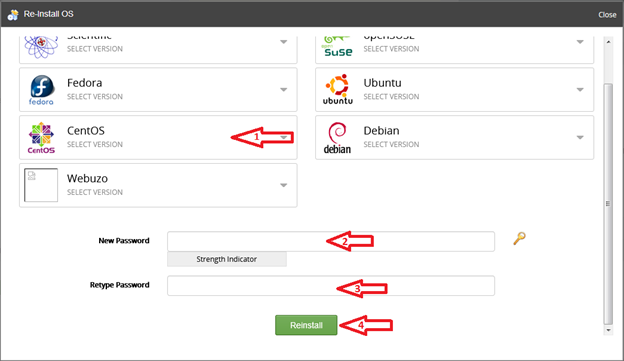Click the scrollbar down arrow
Image resolution: width=624 pixels, height=361 pixels.
[608, 330]
